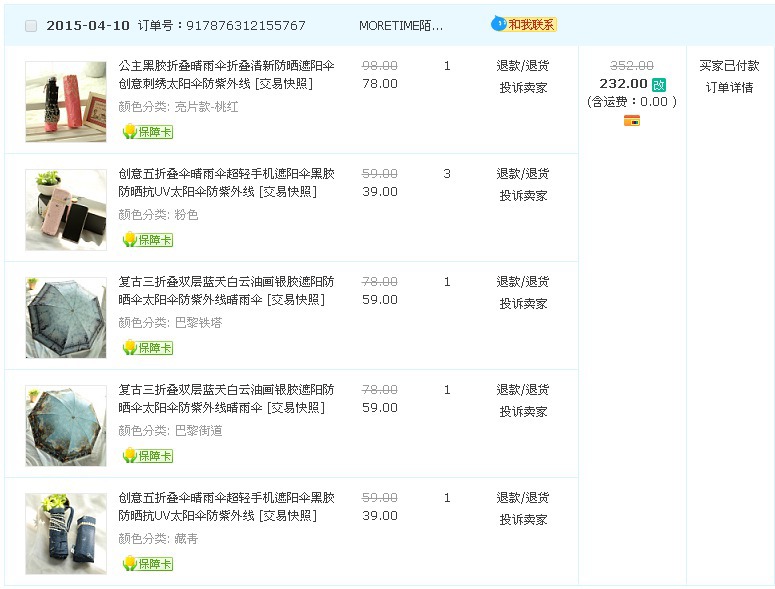Click the orange payment card icon under shipping fee
775x589 pixels.
[x=632, y=120]
